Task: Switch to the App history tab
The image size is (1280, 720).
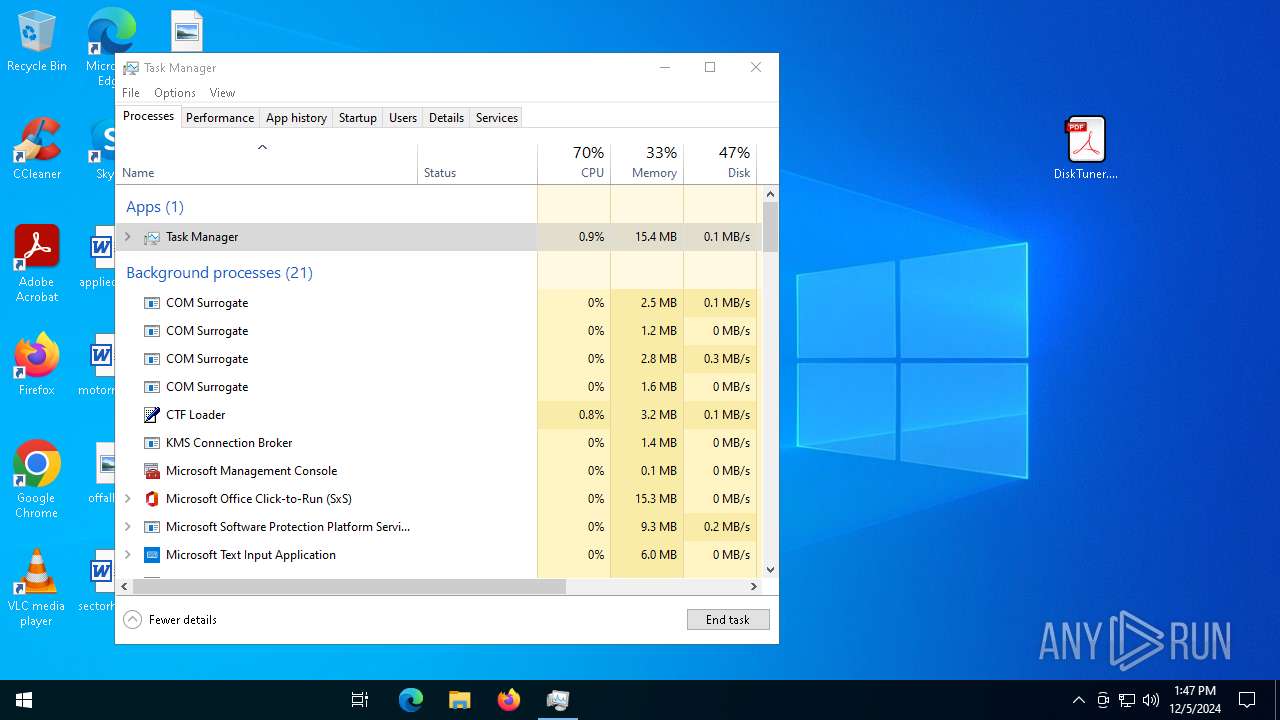Action: pos(296,118)
